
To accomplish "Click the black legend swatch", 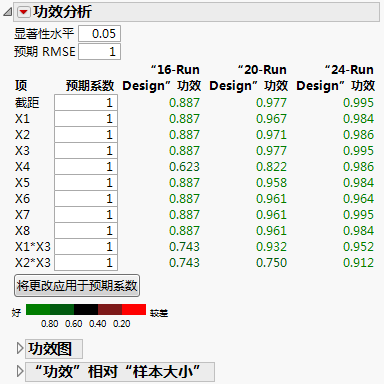I will 86,309.
